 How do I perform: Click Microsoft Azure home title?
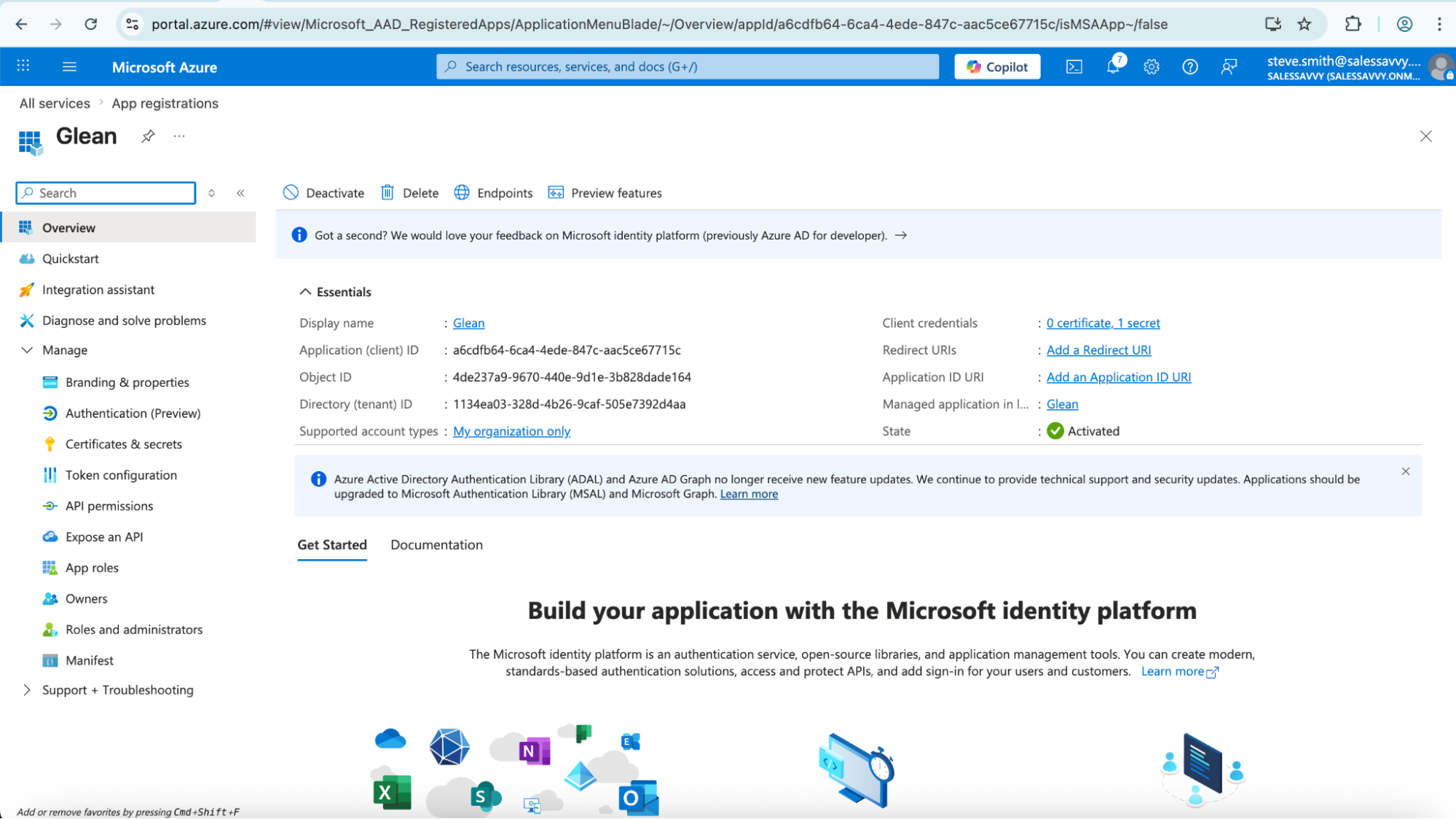click(x=164, y=67)
